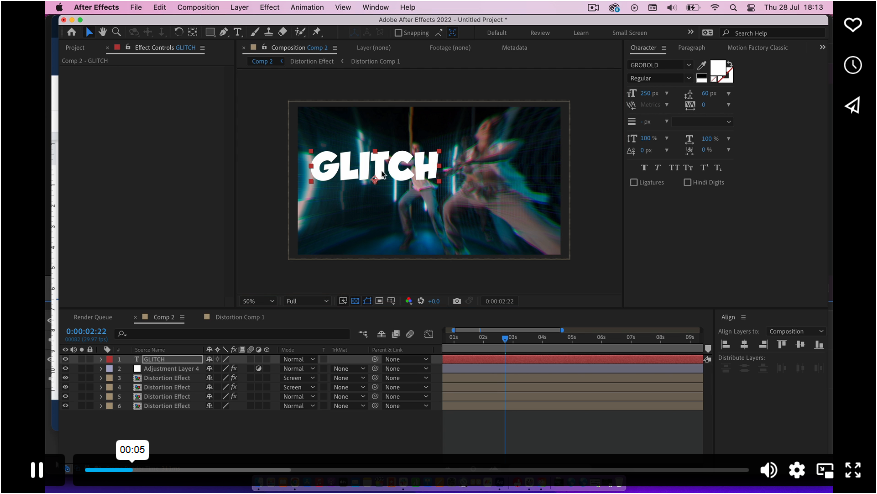877x494 pixels.
Task: Select the Selection arrow tool
Action: [89, 32]
